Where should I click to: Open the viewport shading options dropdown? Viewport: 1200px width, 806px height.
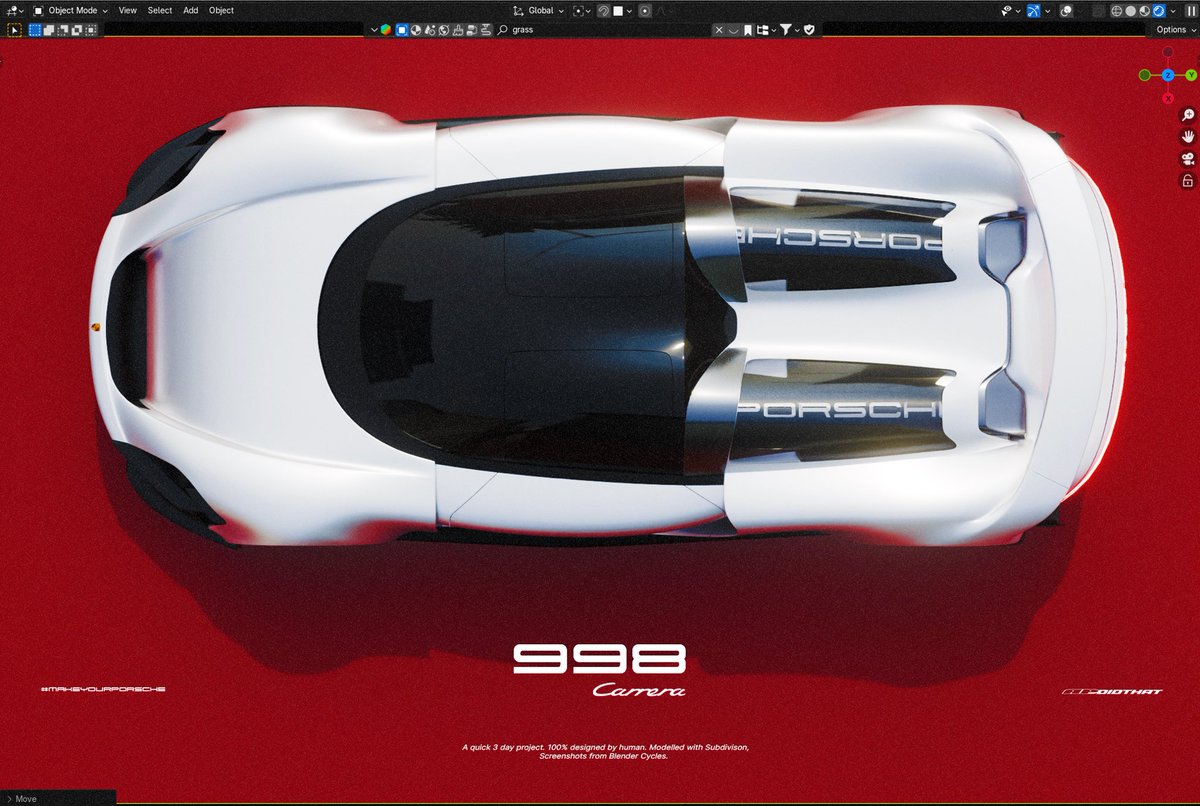[x=1173, y=11]
